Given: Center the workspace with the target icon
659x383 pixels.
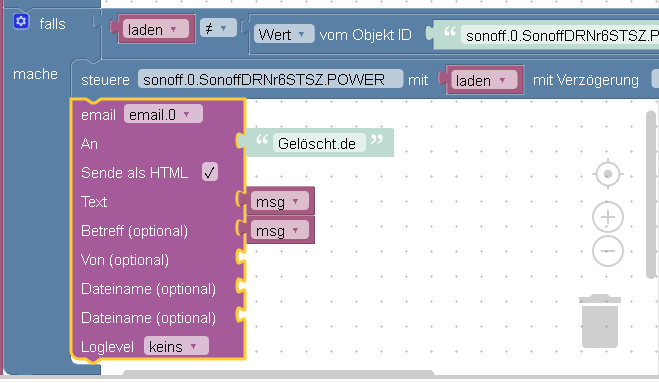Looking at the screenshot, I should tap(608, 174).
